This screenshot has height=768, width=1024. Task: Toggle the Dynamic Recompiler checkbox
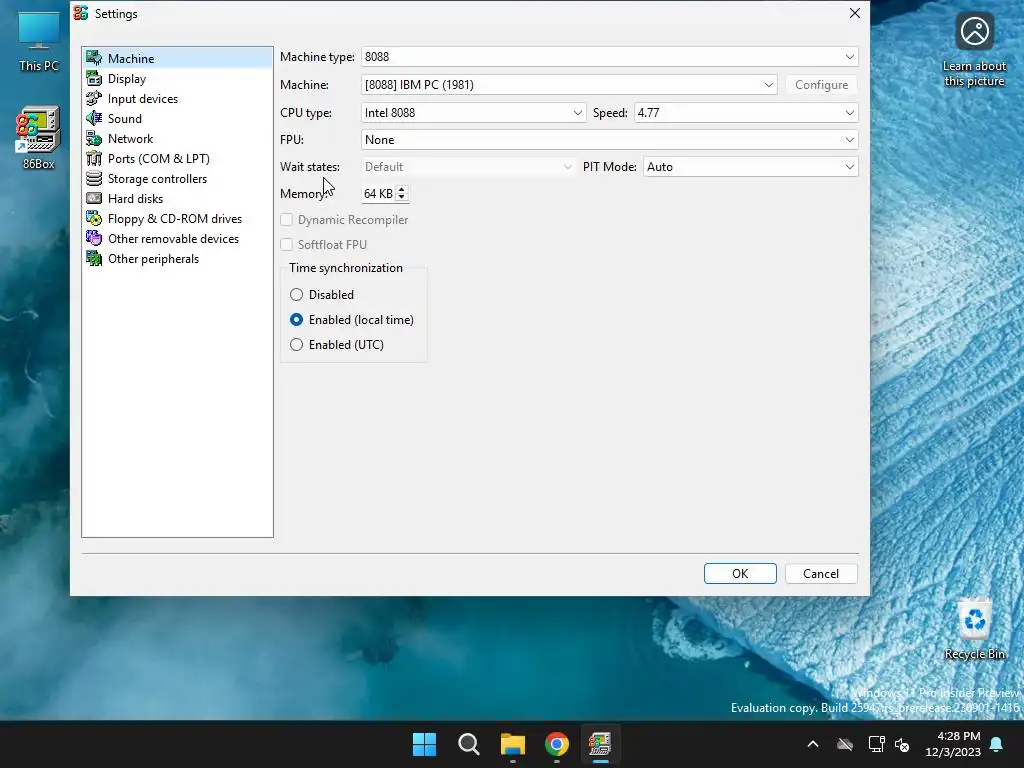click(x=286, y=219)
